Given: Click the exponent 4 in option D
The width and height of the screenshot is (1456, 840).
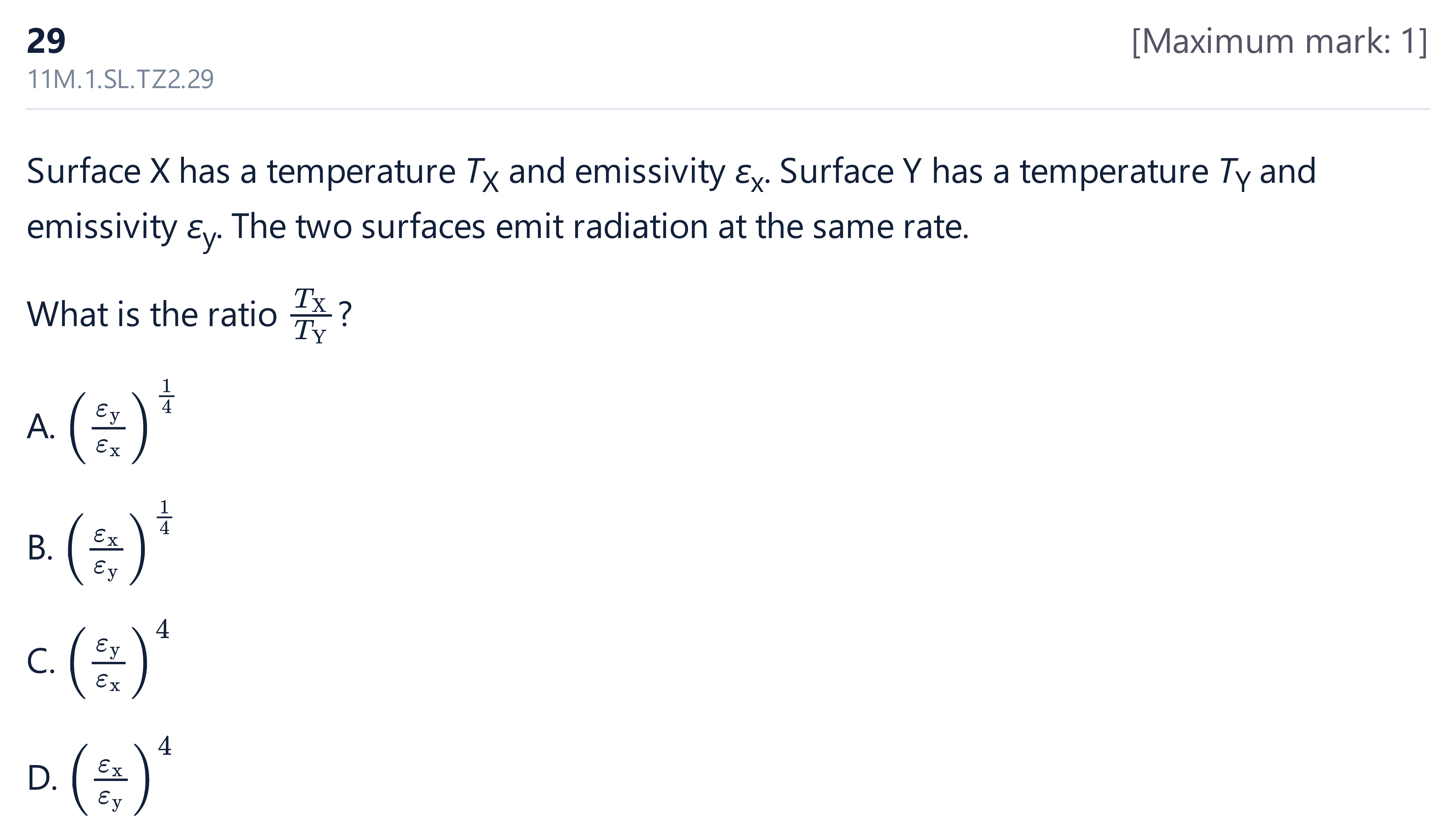Looking at the screenshot, I should pyautogui.click(x=165, y=746).
